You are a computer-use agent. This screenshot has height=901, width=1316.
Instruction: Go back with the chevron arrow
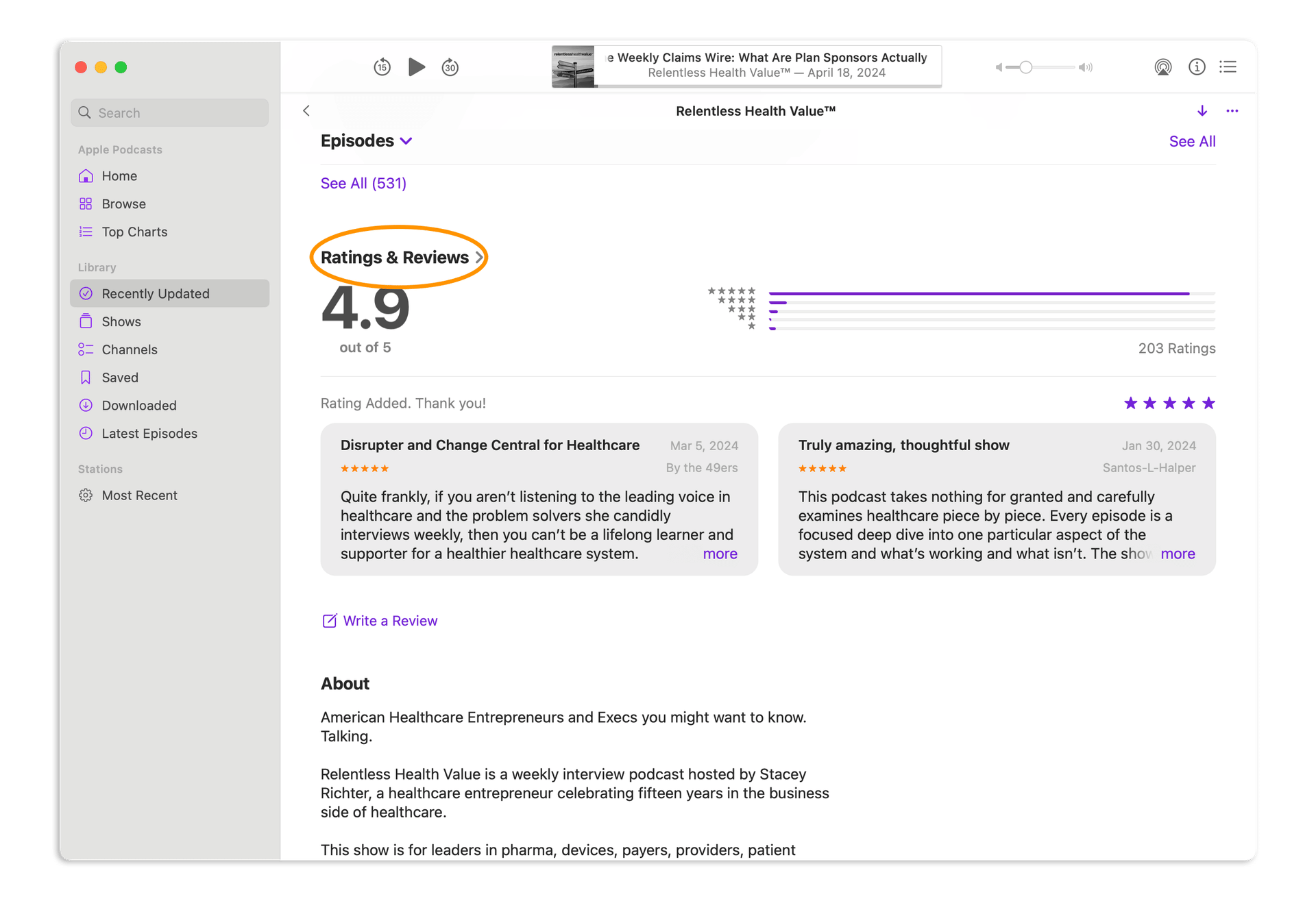coord(306,111)
